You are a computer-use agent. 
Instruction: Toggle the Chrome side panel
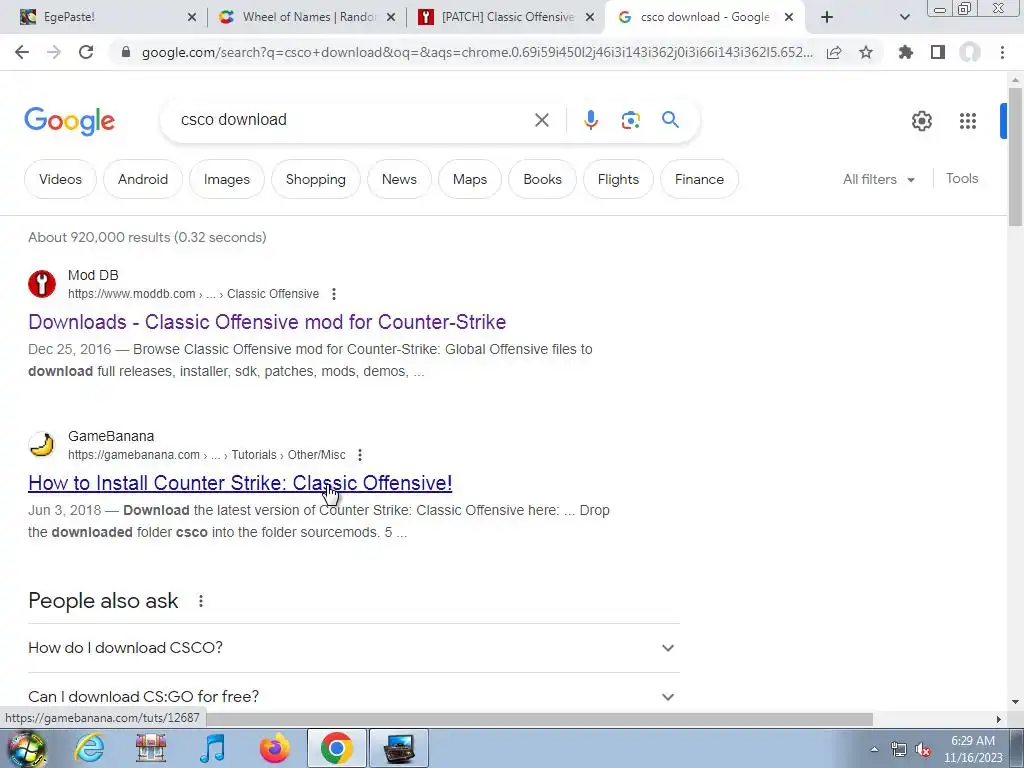click(938, 52)
